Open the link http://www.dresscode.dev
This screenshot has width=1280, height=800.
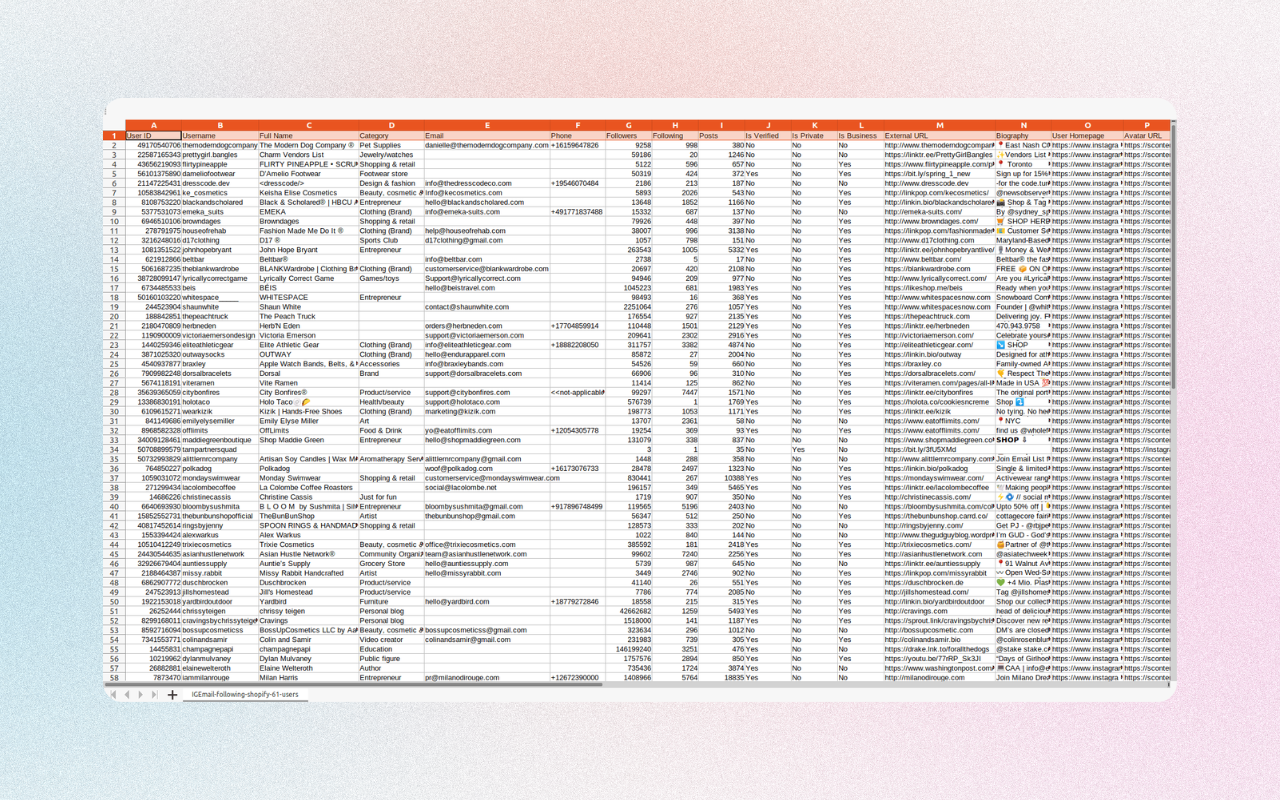939,183
